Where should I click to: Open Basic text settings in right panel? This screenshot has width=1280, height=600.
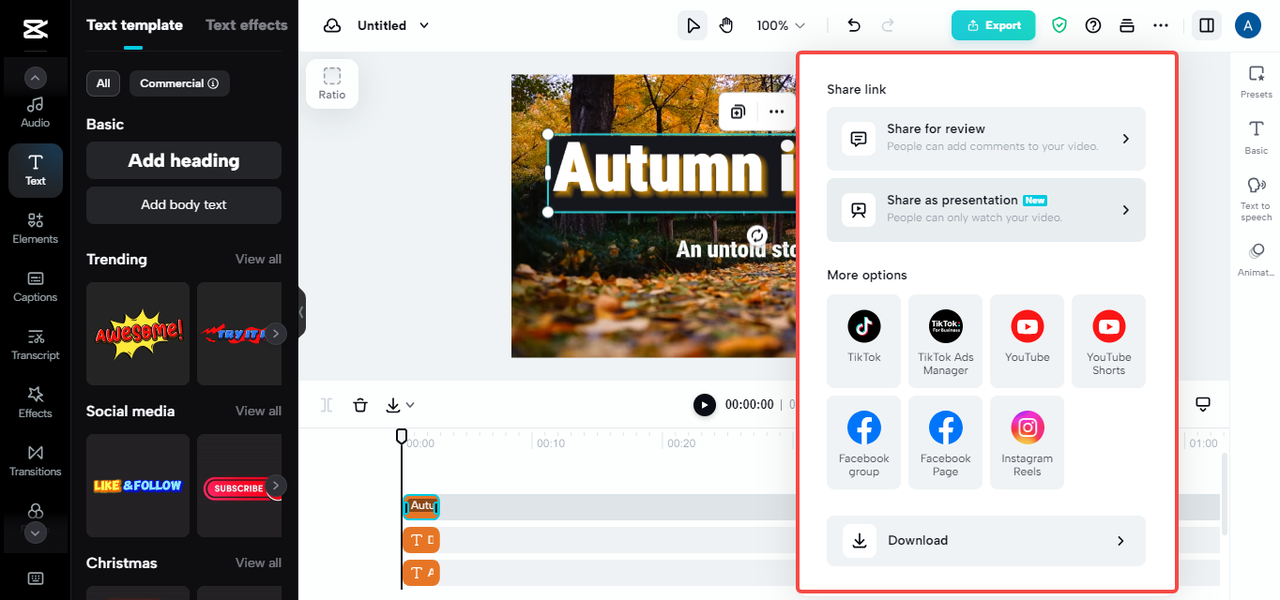pos(1256,137)
